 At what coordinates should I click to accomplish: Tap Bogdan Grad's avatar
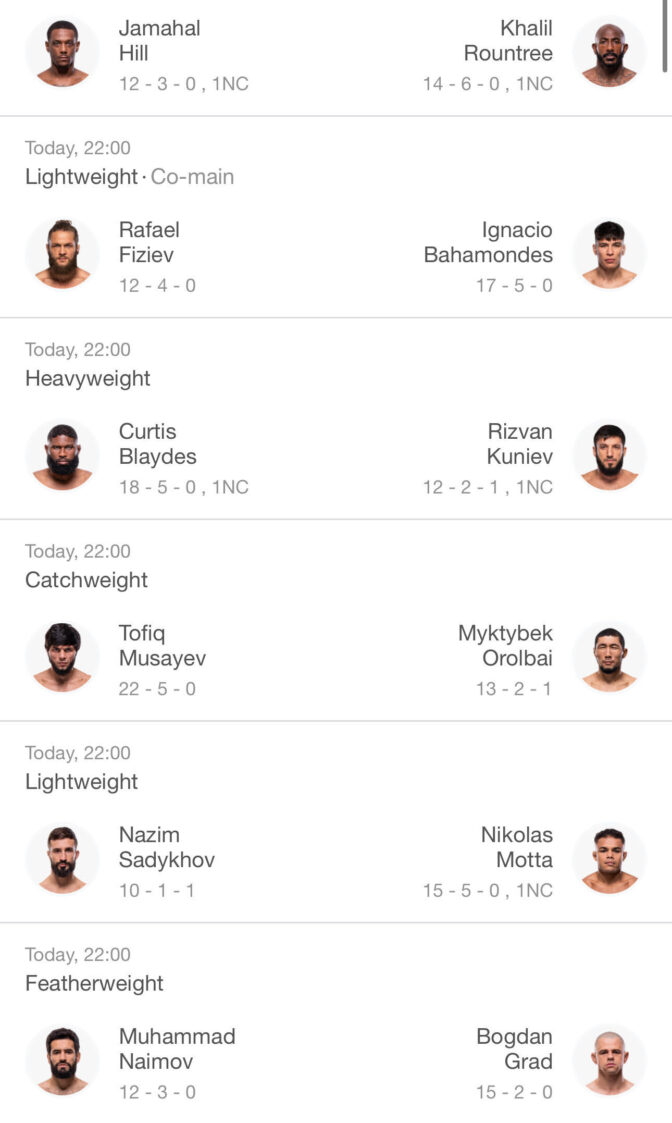coord(610,1061)
